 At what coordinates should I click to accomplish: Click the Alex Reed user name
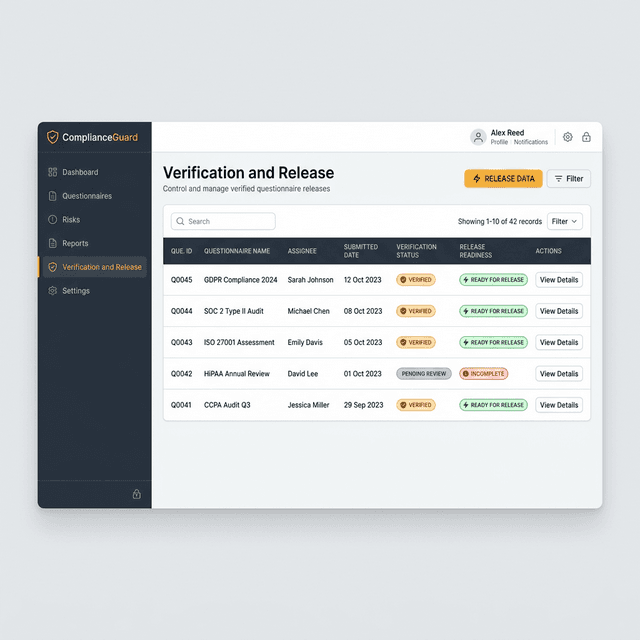pyautogui.click(x=507, y=133)
